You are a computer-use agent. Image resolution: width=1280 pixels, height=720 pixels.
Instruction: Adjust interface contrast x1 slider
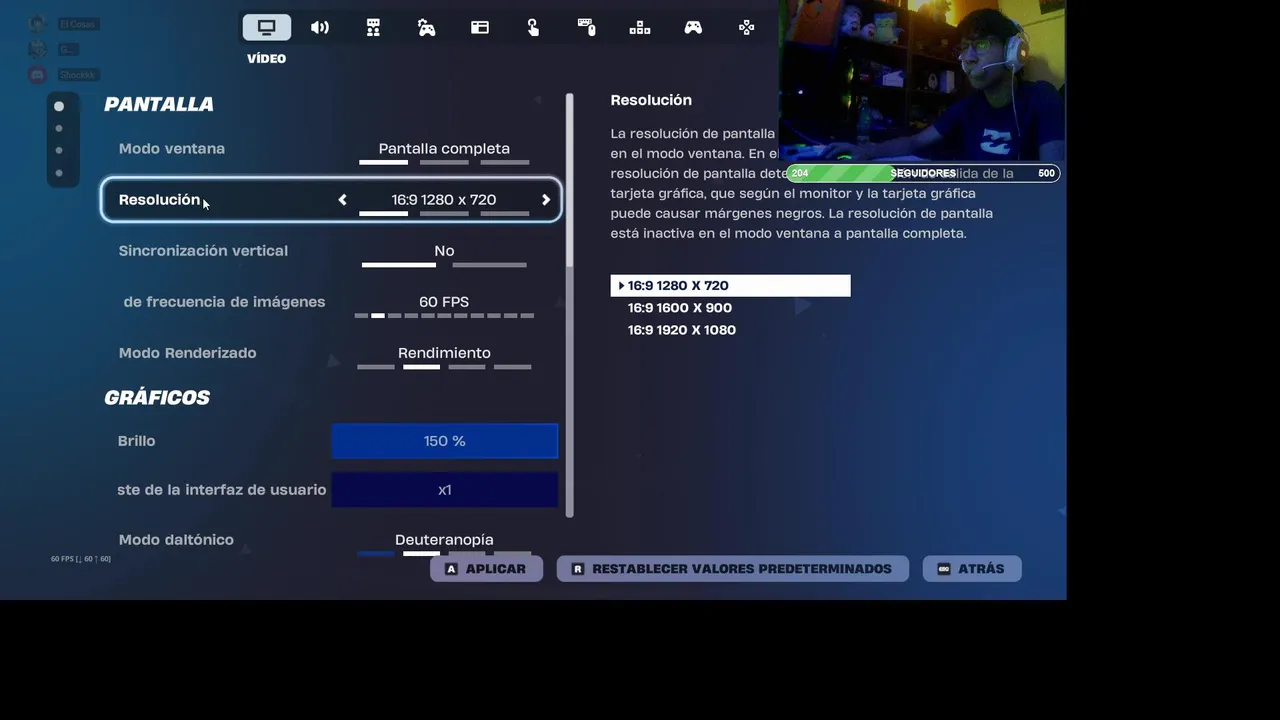coord(445,490)
